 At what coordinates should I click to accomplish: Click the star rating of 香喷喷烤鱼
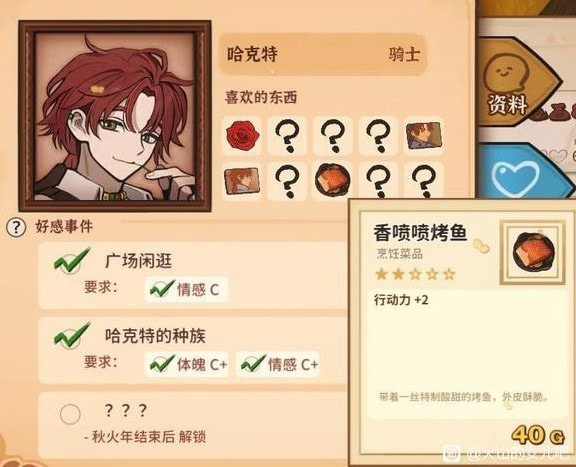point(415,274)
